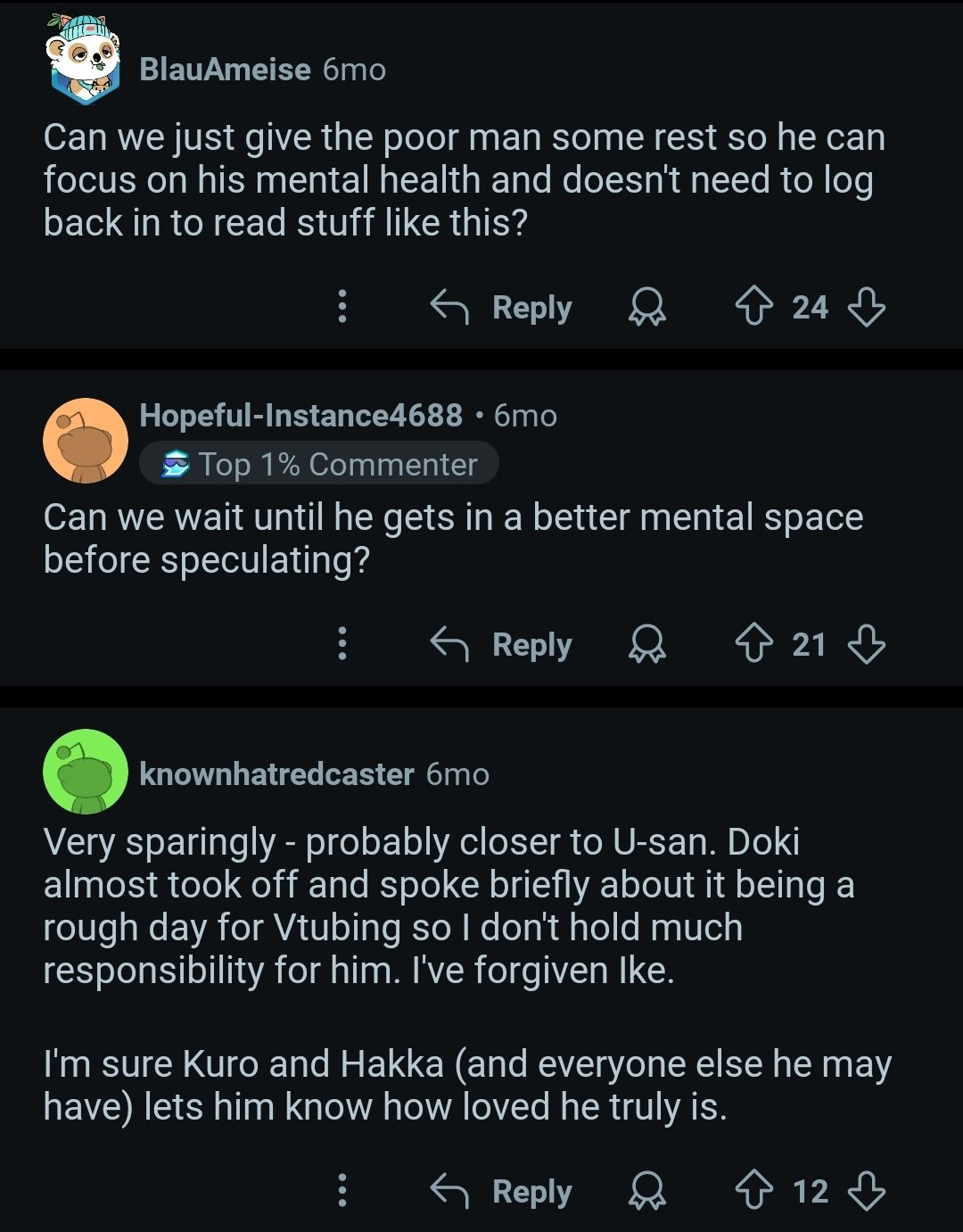Award knownhatredcaster's comment
The height and width of the screenshot is (1232, 963).
(x=647, y=1191)
